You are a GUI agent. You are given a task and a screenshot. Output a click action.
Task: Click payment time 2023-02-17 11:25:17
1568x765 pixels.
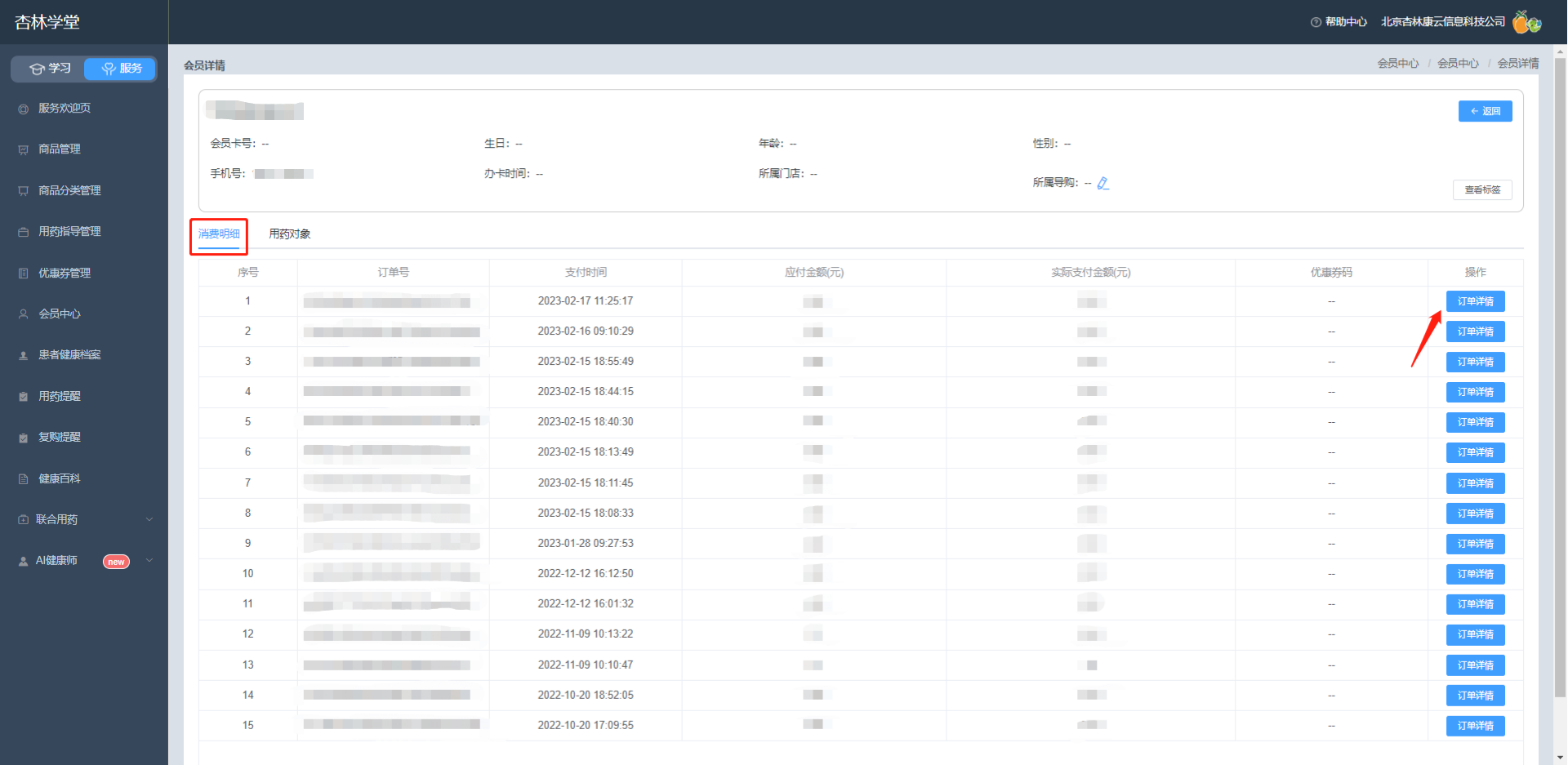click(x=586, y=301)
